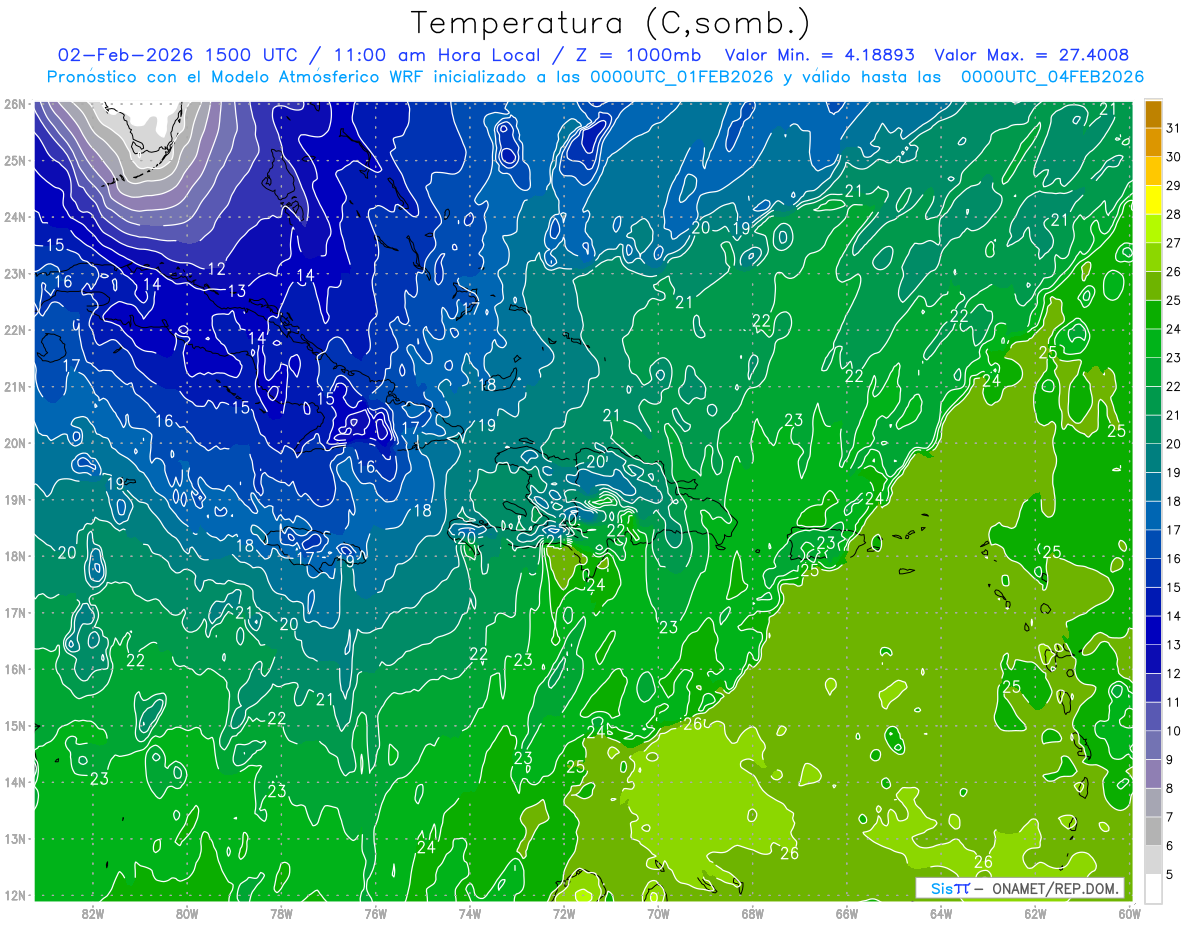
Task: Click the 13N latitude axis label
Action: (14, 839)
